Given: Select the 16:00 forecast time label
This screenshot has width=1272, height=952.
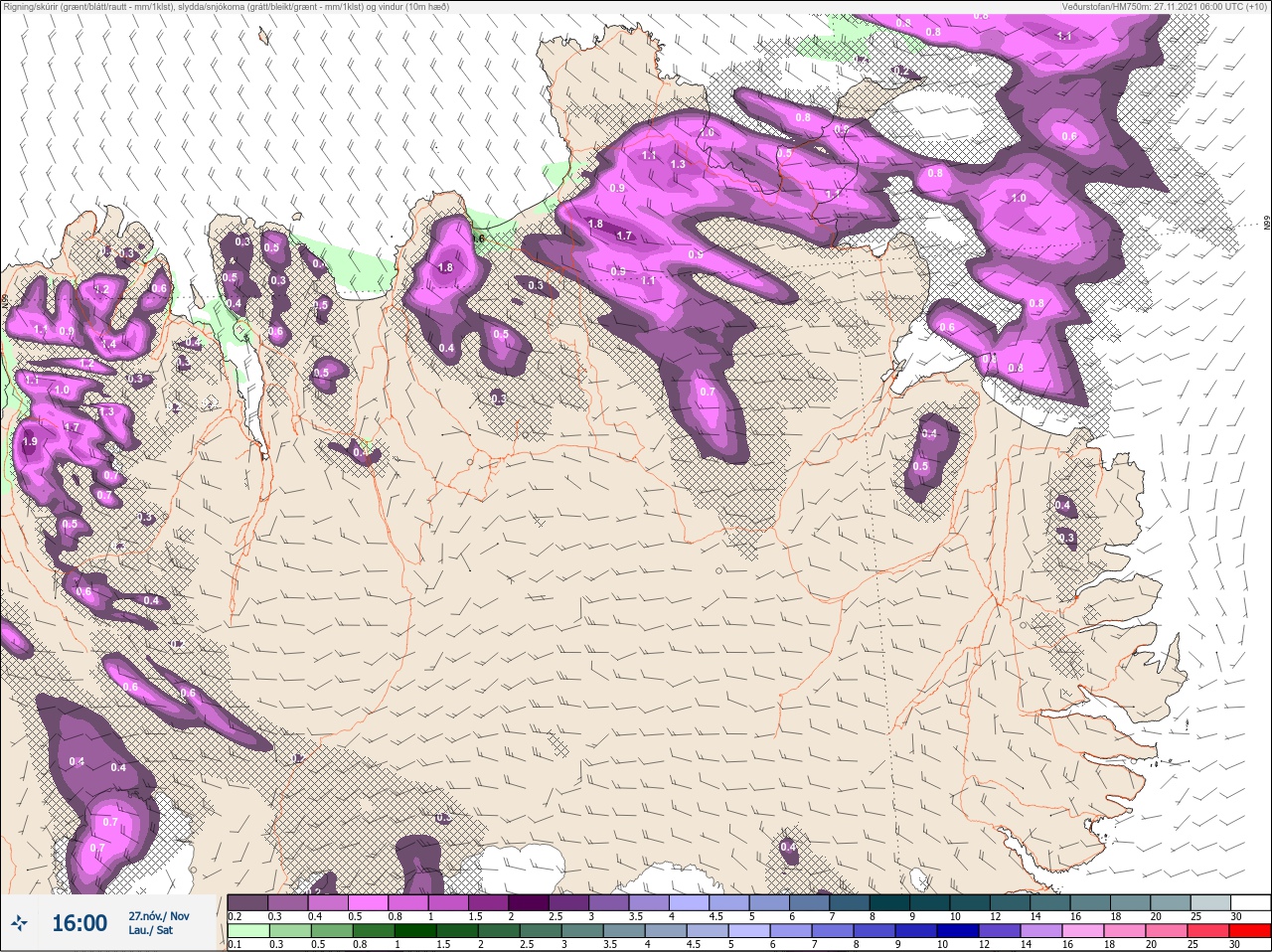Looking at the screenshot, I should click(79, 923).
